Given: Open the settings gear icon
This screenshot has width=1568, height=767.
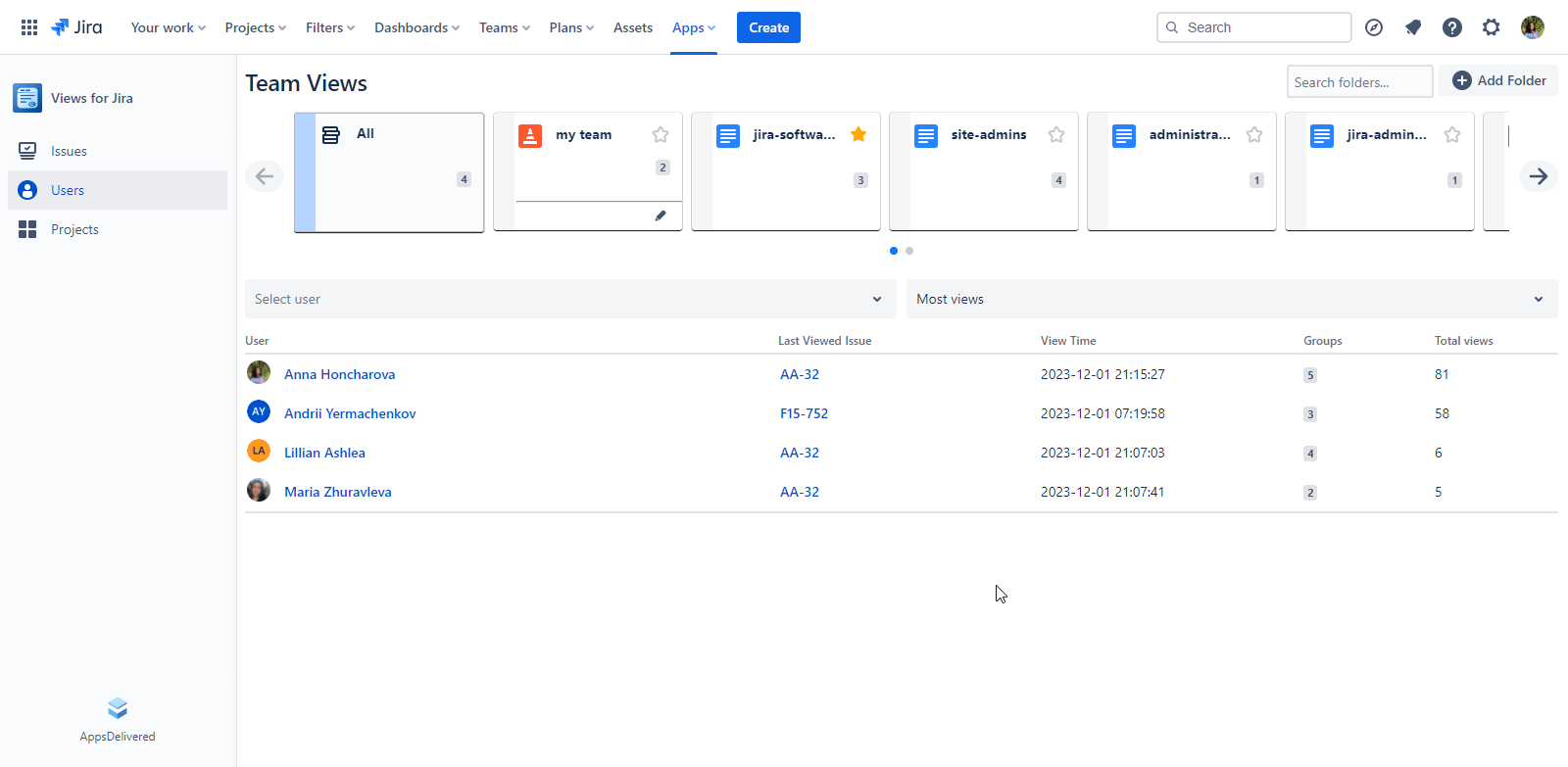Looking at the screenshot, I should 1492,27.
